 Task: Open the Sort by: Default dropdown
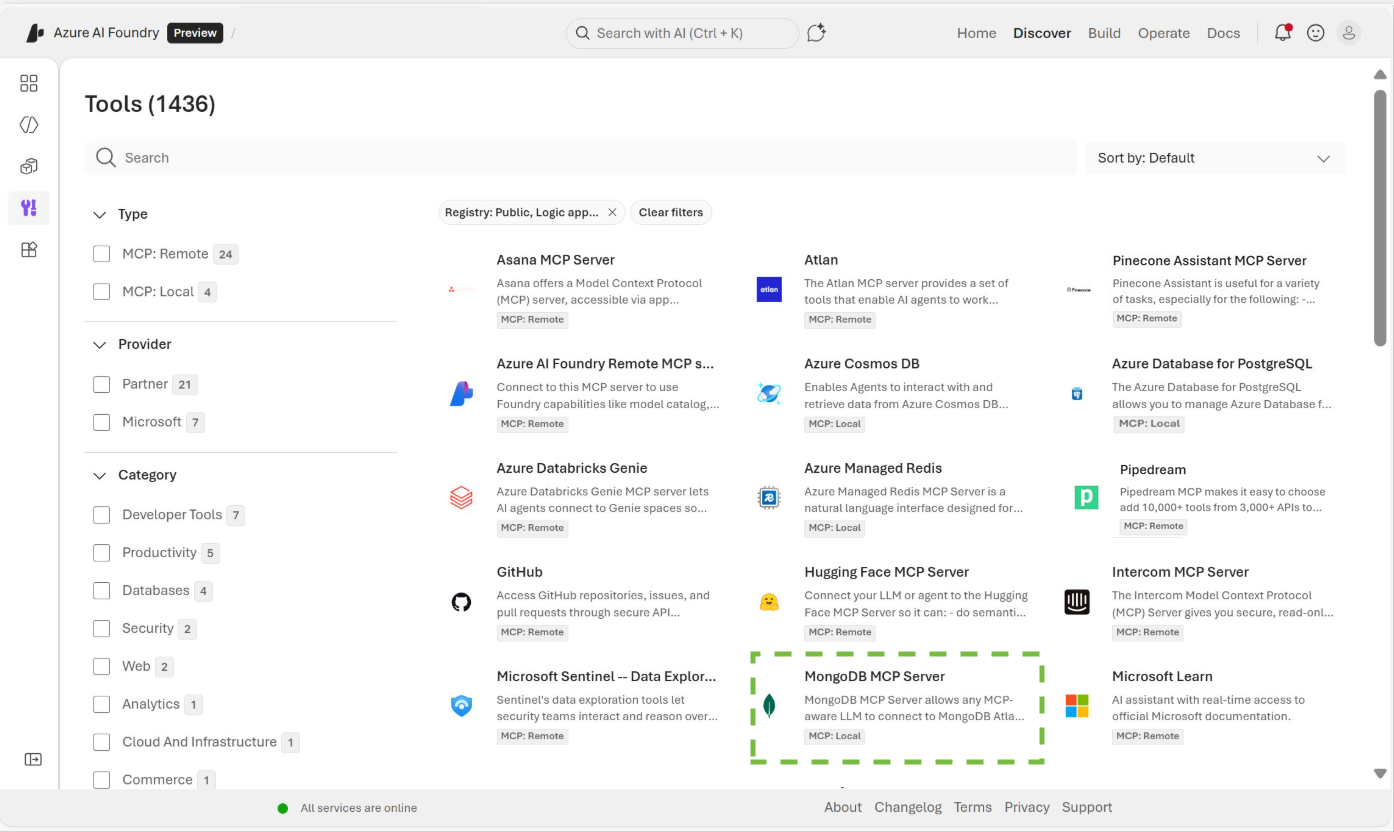(1213, 157)
